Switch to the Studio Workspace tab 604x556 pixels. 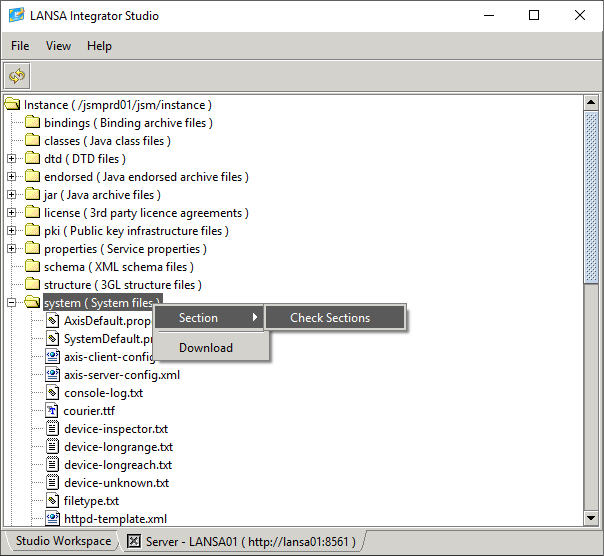[62, 542]
